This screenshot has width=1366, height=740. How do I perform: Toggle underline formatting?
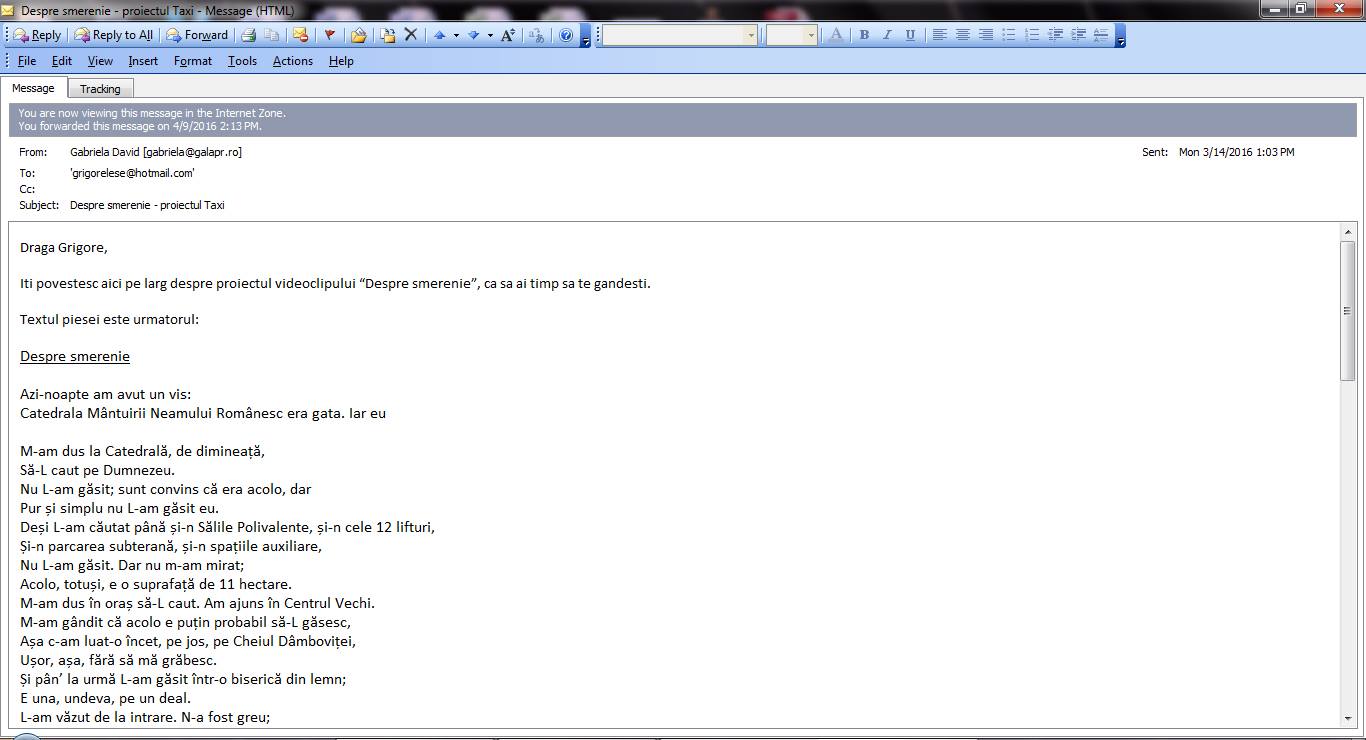(910, 35)
